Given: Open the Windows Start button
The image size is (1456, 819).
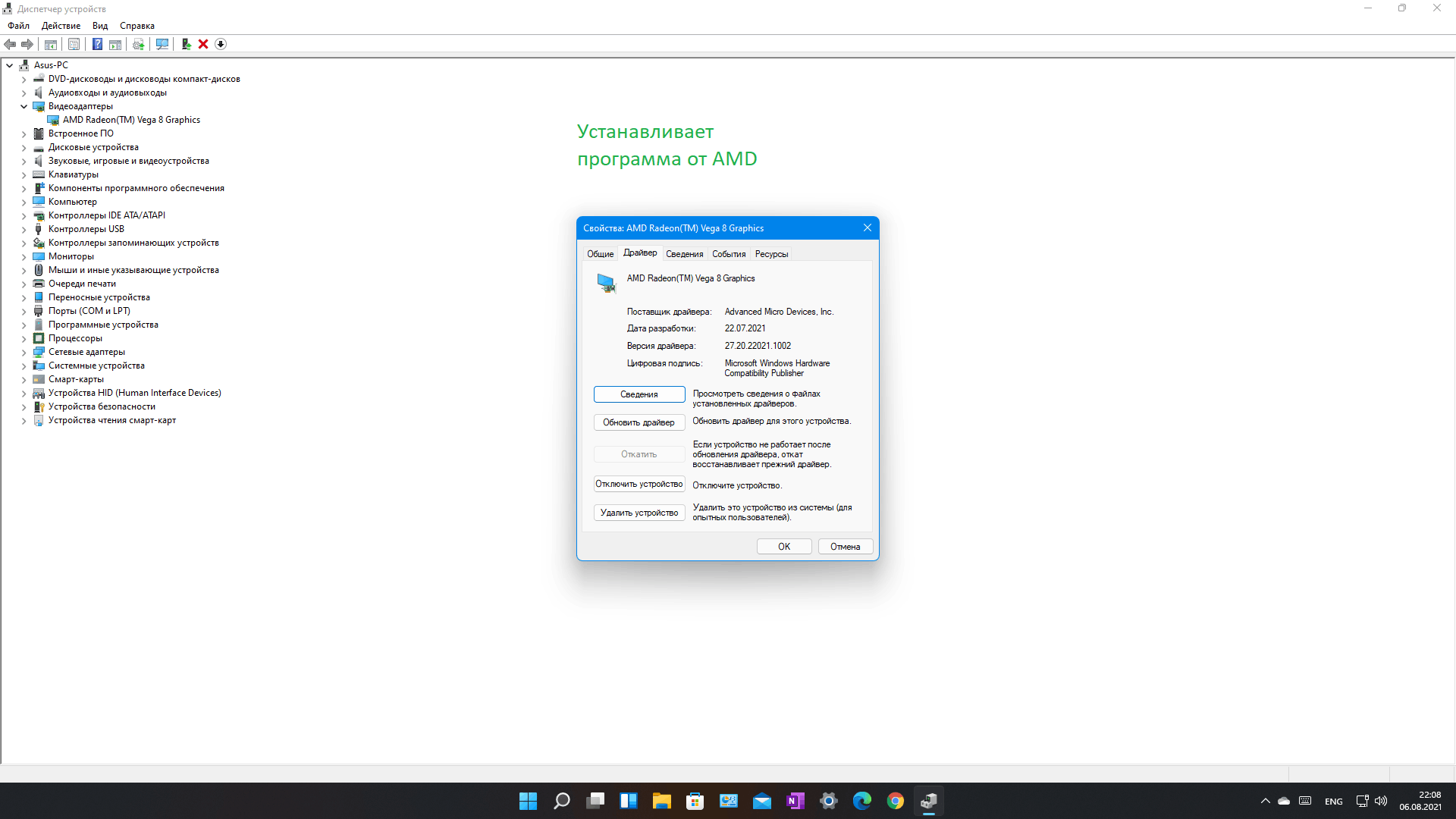Looking at the screenshot, I should (x=529, y=801).
